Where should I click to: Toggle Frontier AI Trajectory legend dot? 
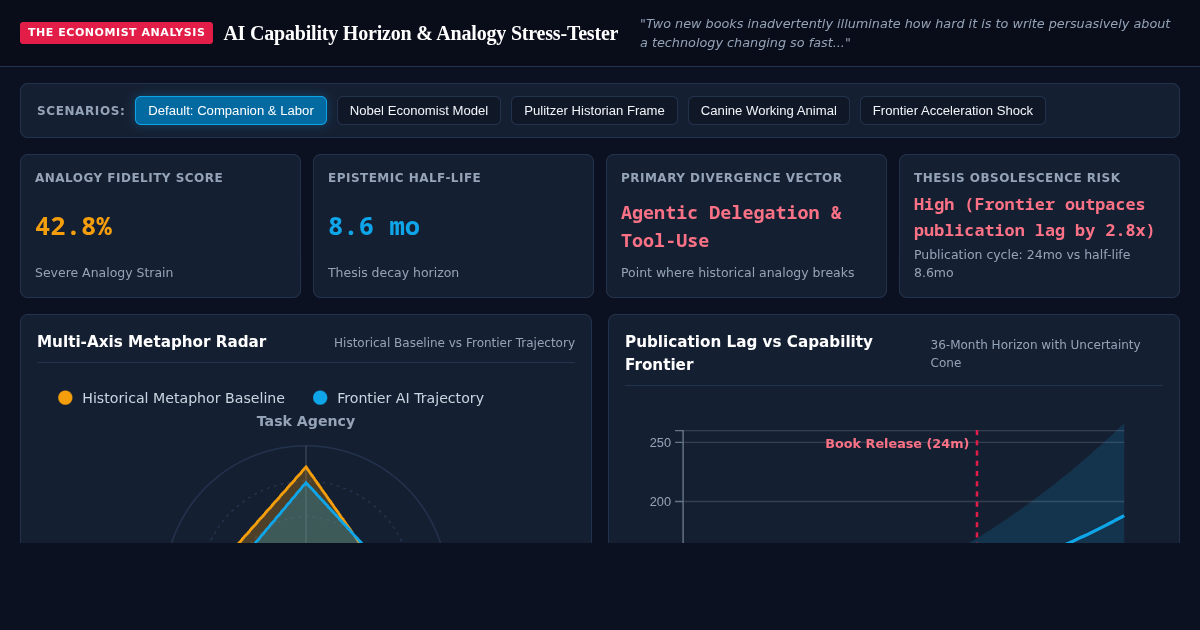point(320,398)
